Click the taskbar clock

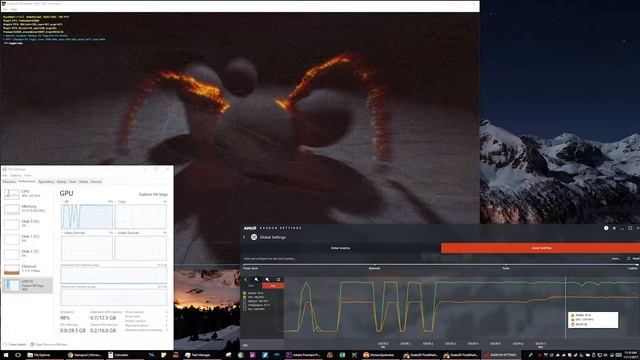631,355
